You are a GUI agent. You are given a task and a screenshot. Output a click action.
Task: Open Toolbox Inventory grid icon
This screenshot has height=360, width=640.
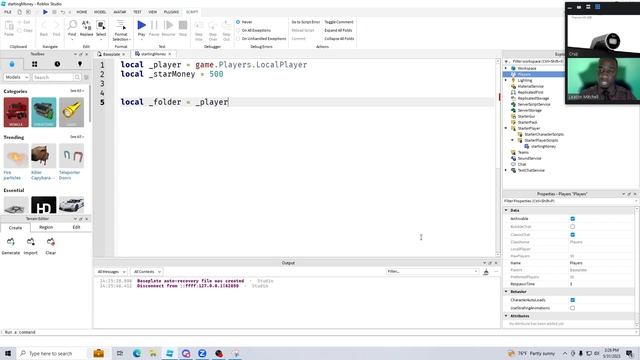tap(35, 64)
